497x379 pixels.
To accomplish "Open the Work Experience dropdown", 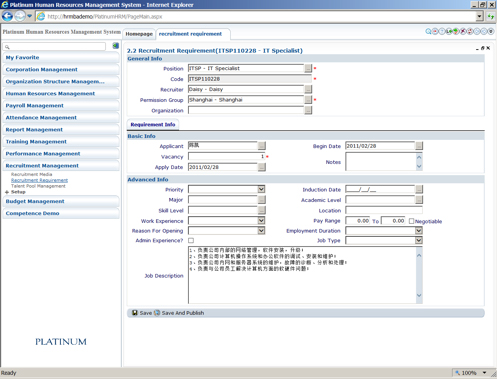I will coord(261,221).
